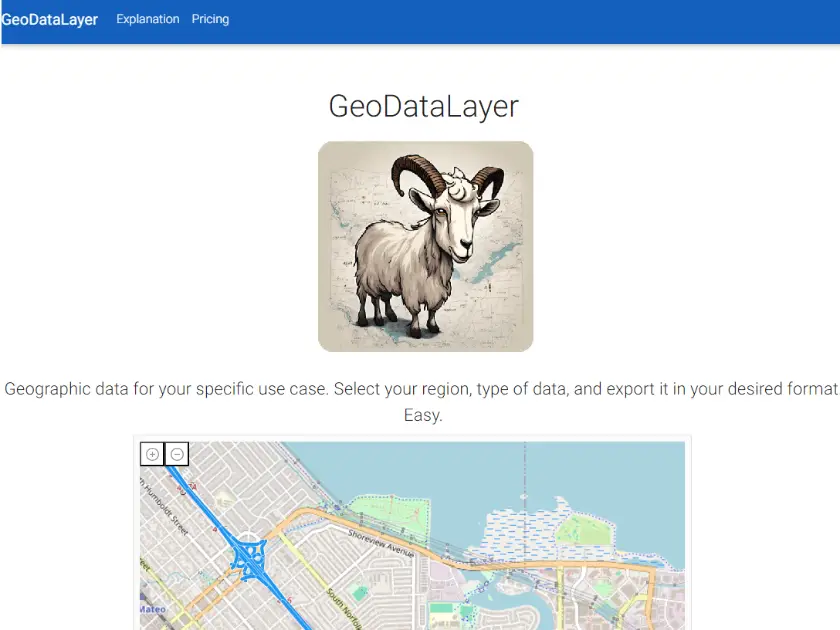Click the GeoDataLayer brand in the navbar
Image resolution: width=840 pixels, height=630 pixels.
[x=49, y=19]
